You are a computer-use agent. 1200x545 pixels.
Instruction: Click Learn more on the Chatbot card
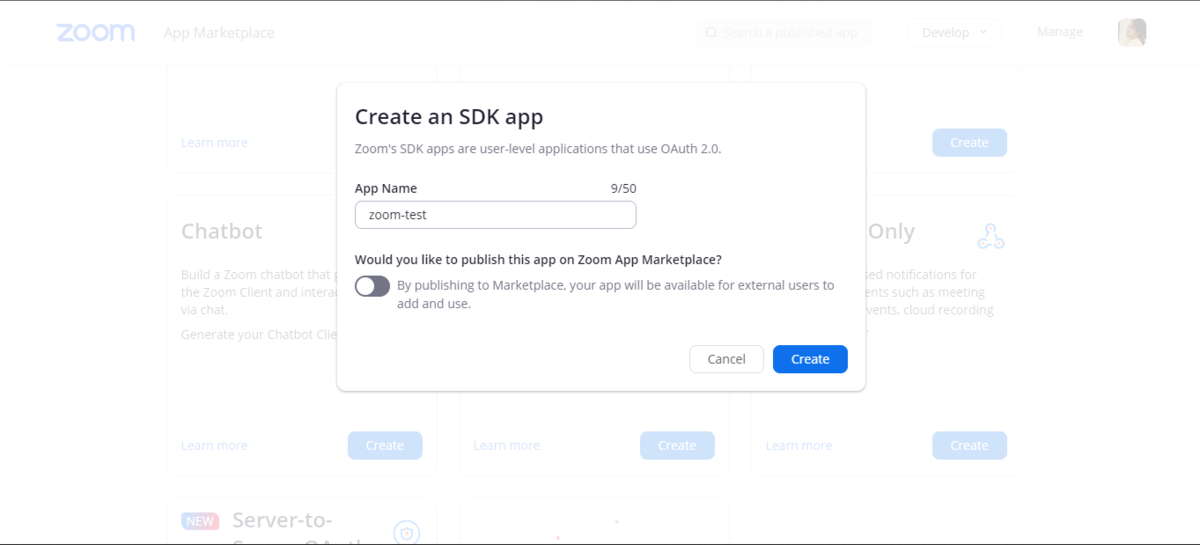214,446
